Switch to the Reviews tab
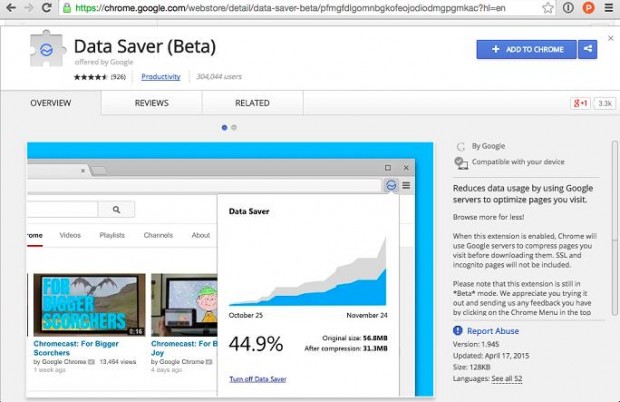620x402 pixels. [151, 103]
